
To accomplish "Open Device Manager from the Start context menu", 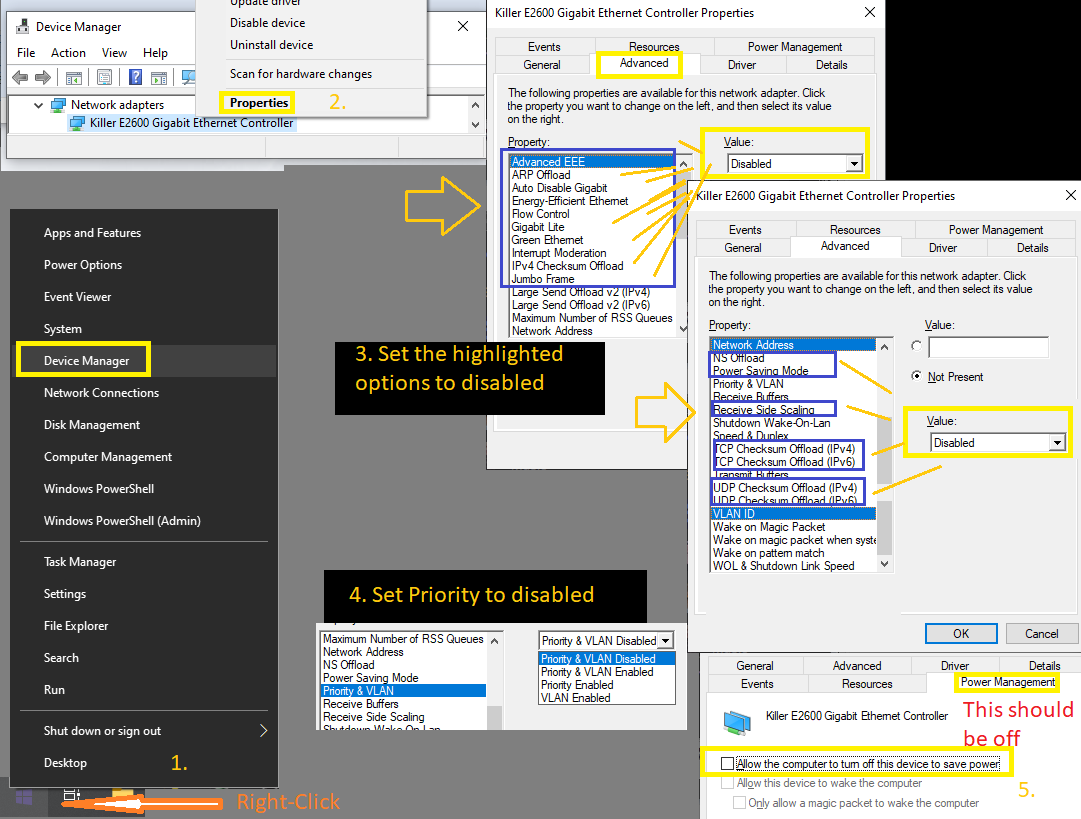I will tap(86, 361).
